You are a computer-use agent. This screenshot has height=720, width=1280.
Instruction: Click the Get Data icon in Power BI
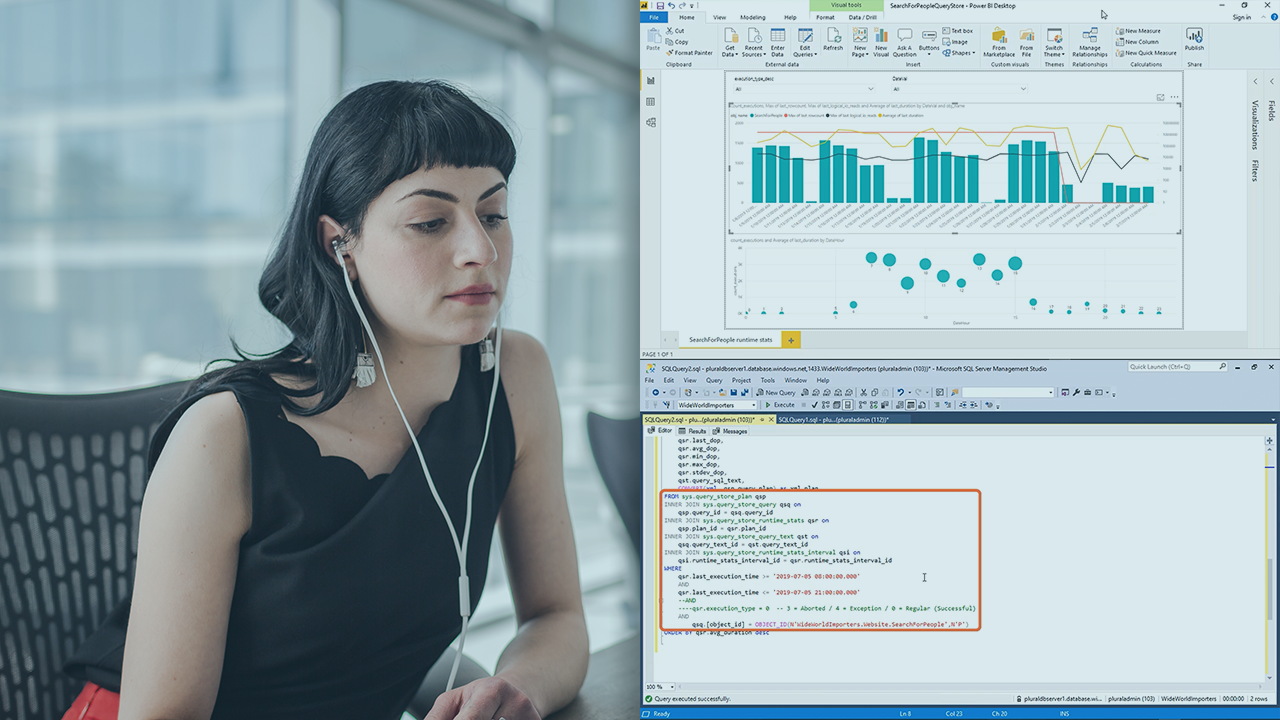pyautogui.click(x=730, y=40)
